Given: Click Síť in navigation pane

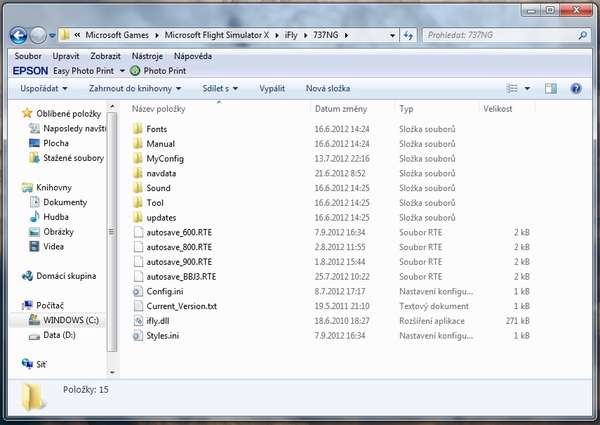Looking at the screenshot, I should point(41,365).
